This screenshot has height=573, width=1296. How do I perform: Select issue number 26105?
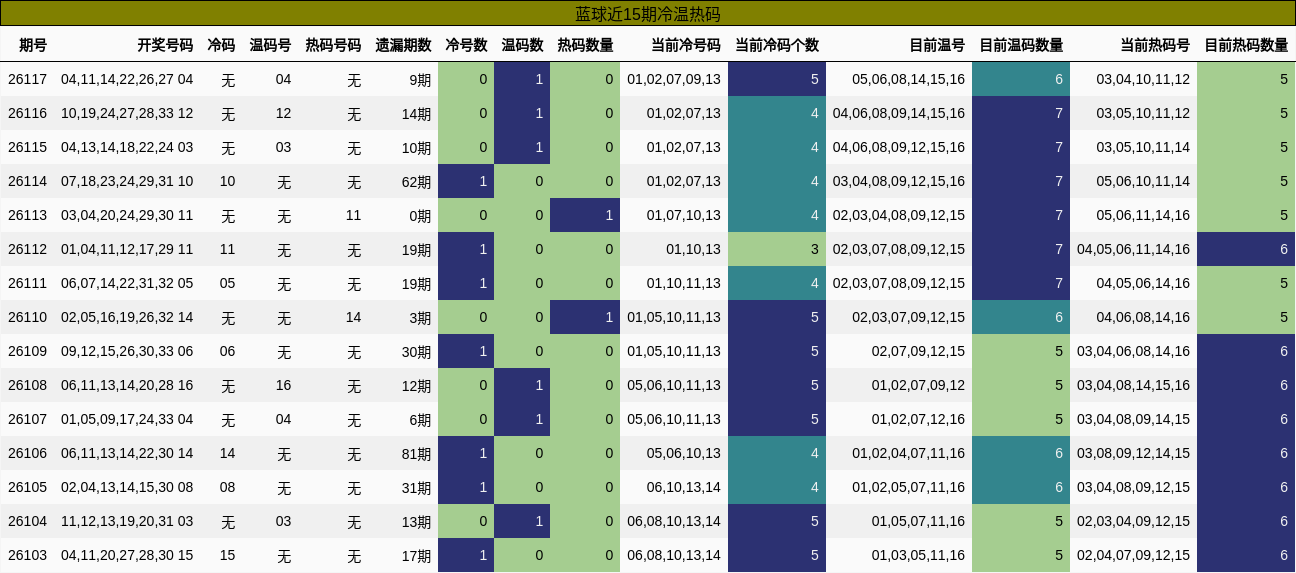pos(27,487)
